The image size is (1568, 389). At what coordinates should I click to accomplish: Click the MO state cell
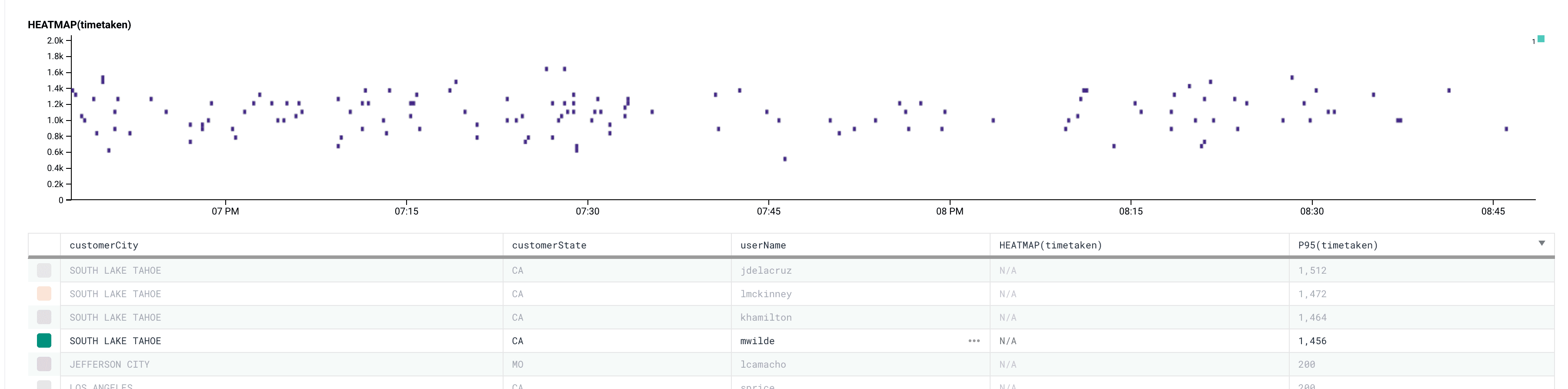coord(517,364)
